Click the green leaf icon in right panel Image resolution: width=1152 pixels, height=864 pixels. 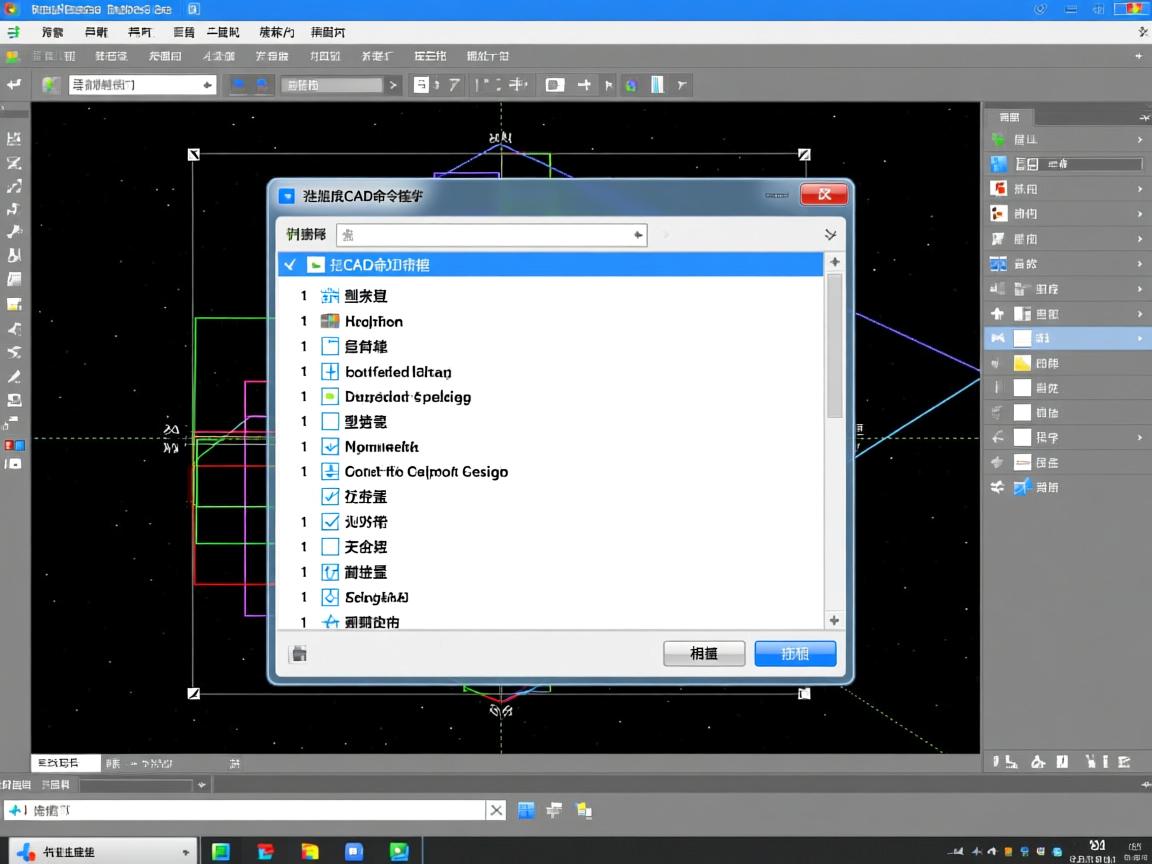(998, 139)
